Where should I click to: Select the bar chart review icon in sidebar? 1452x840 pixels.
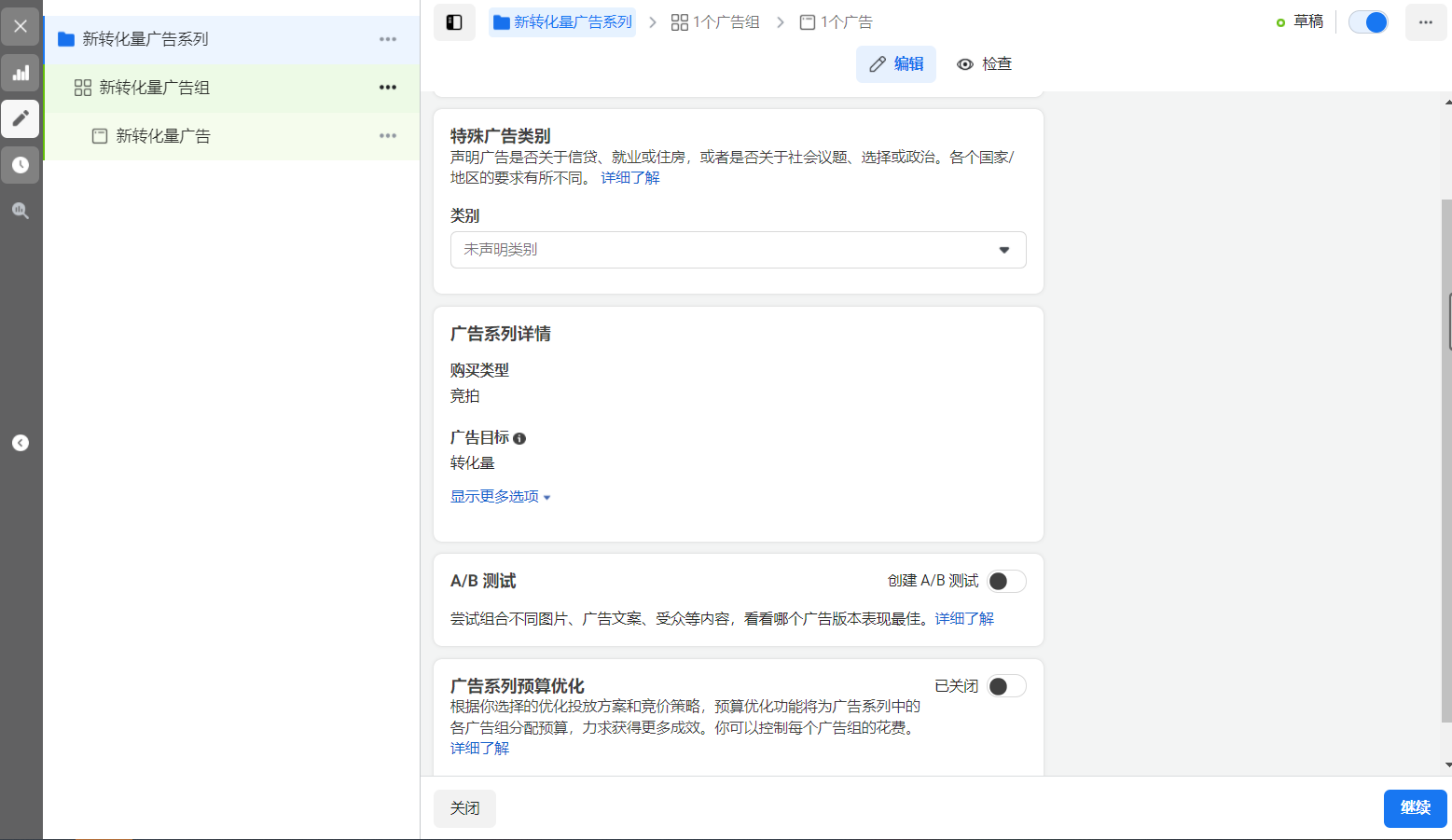click(21, 73)
